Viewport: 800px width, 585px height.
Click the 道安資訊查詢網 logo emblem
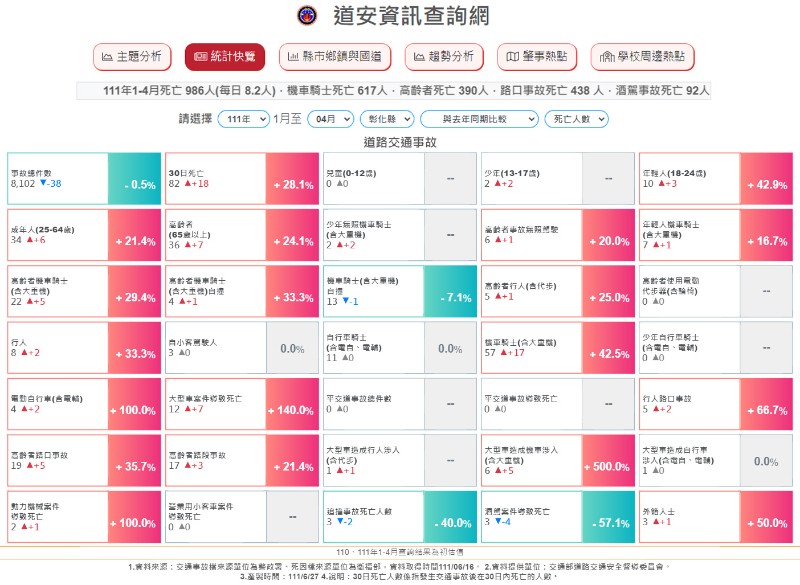click(306, 15)
